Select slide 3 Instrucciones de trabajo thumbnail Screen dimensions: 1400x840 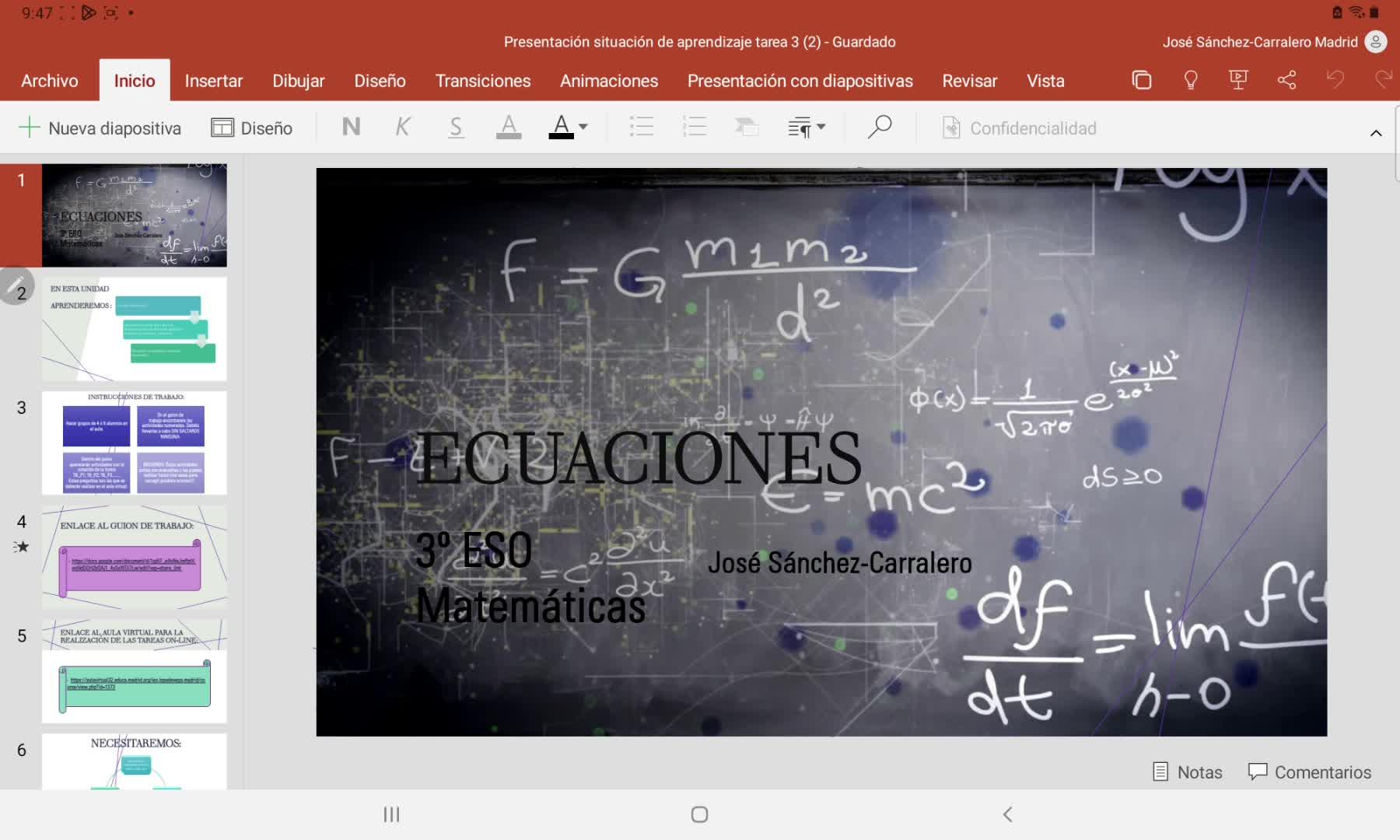coord(135,443)
